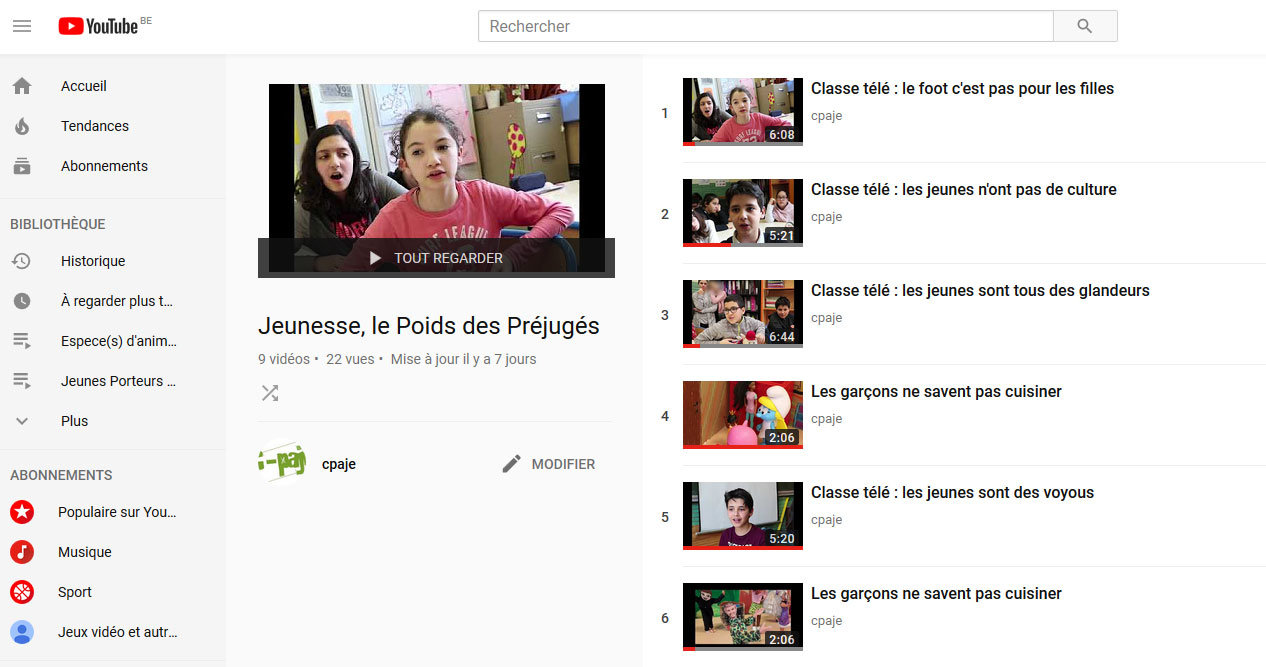Click the Sport channel icon
This screenshot has width=1266, height=667.
click(22, 592)
